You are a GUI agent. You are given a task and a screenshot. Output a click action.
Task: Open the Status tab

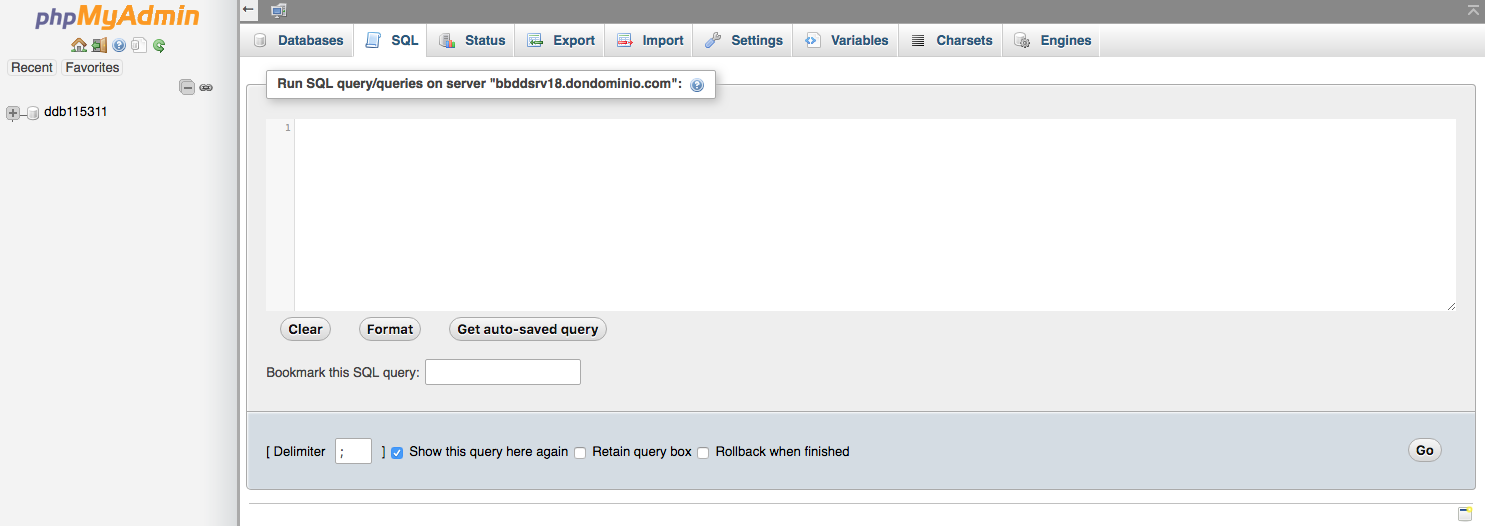tap(472, 40)
